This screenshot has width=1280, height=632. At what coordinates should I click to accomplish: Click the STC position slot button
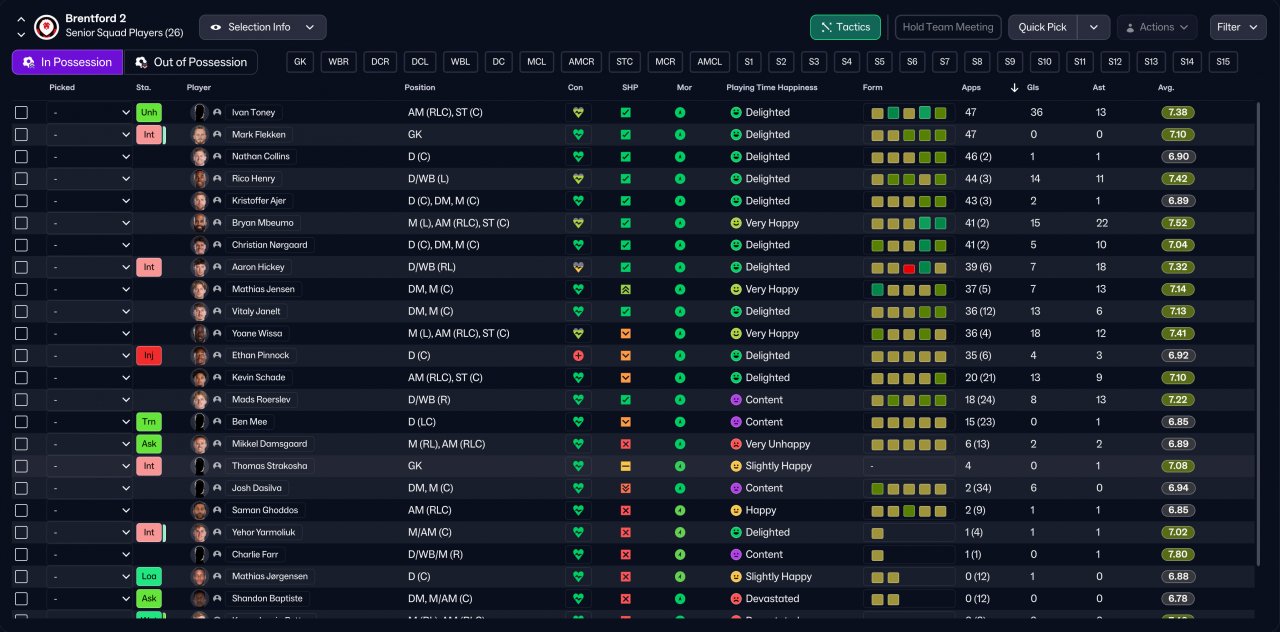tap(625, 62)
